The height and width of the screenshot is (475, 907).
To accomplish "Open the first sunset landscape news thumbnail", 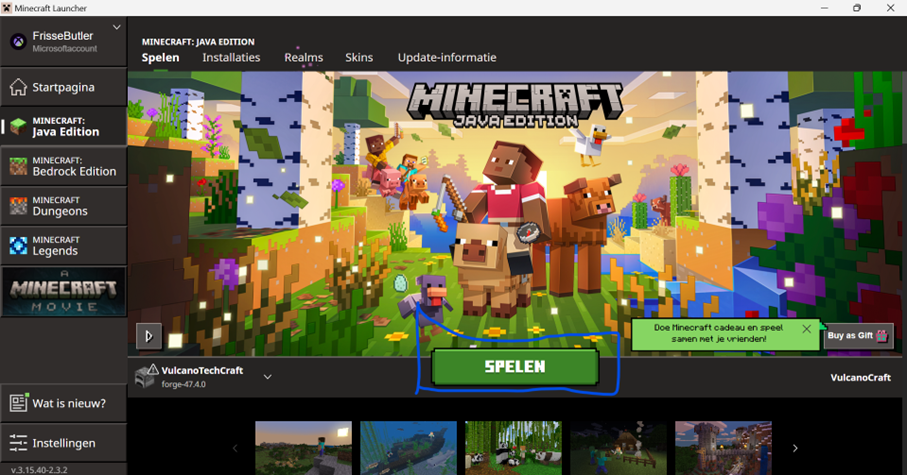I will click(304, 448).
